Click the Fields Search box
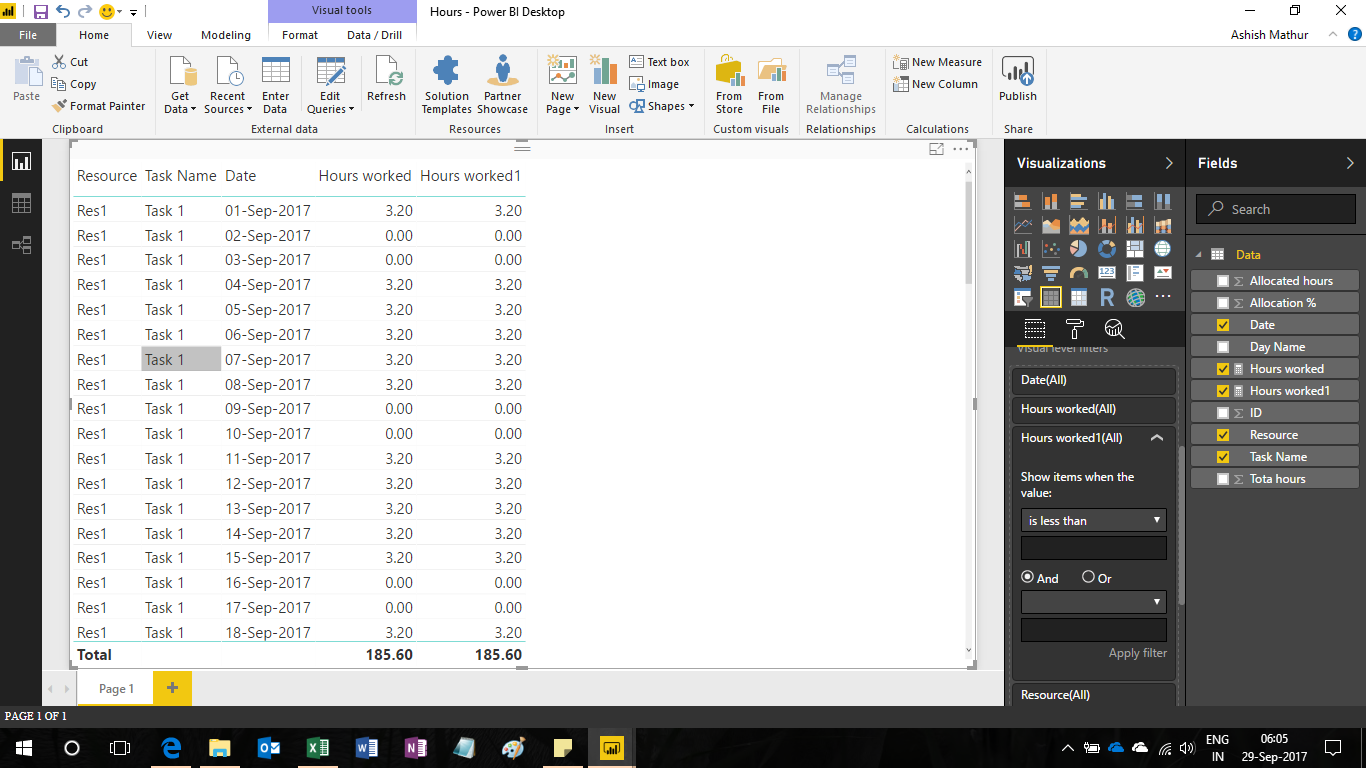This screenshot has height=768, width=1366. [1275, 209]
